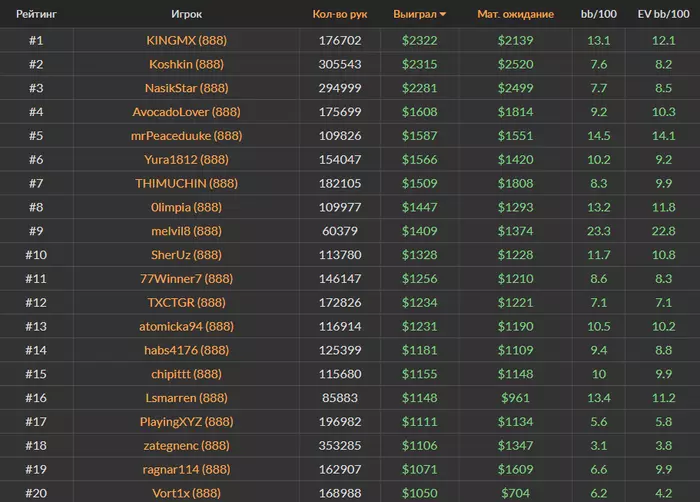Screen dimensions: 700x502
Task: Select the #1 rank cell
Action: (x=36, y=41)
